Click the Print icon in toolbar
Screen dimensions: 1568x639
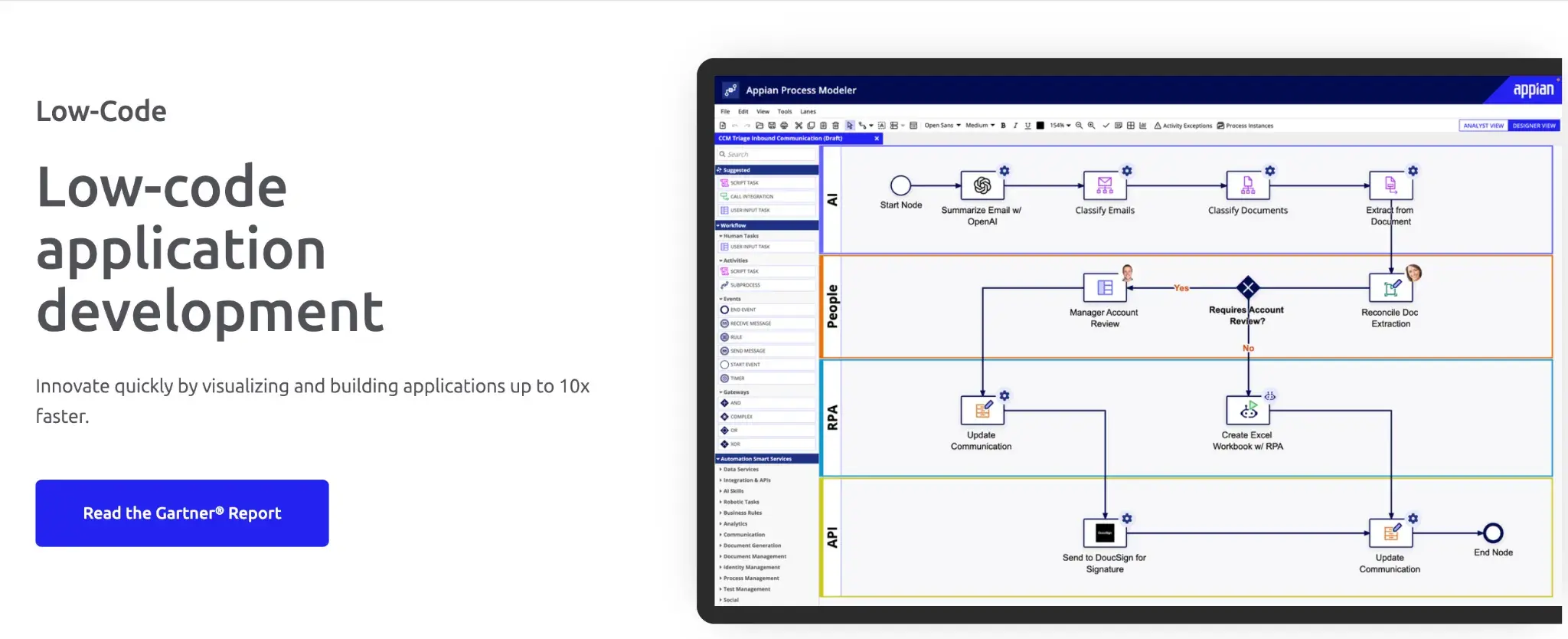coord(784,126)
